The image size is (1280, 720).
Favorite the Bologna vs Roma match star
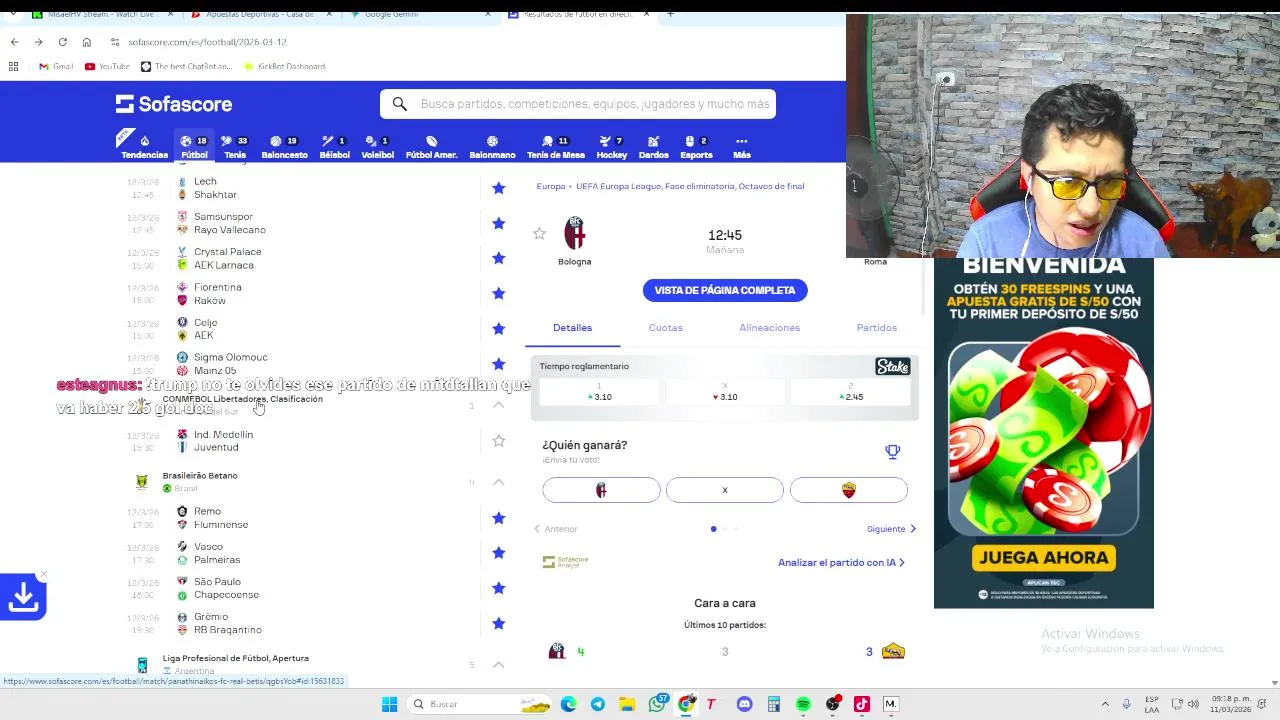coord(539,234)
